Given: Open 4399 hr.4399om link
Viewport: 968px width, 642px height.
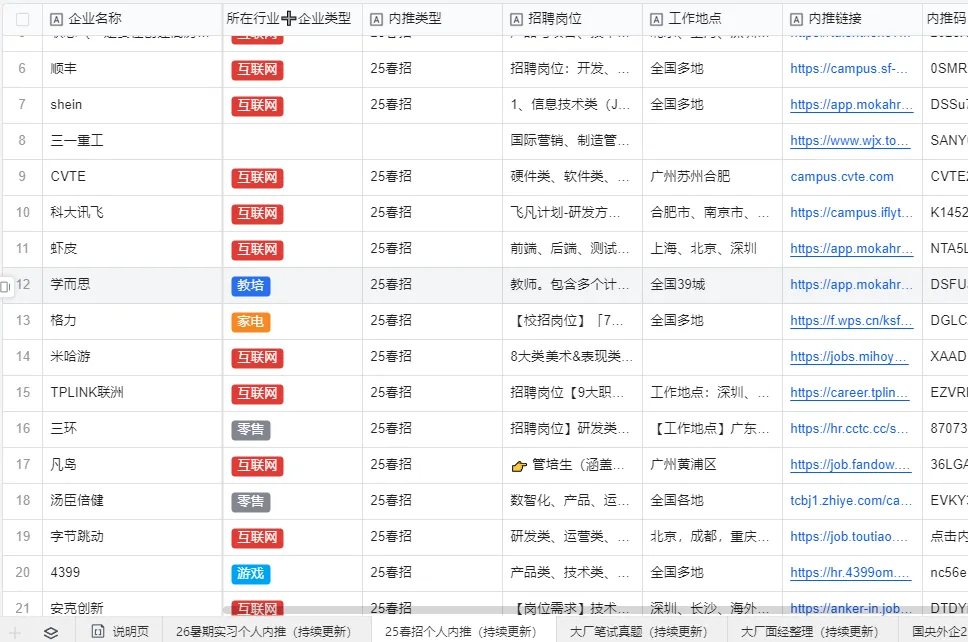Looking at the screenshot, I should (x=850, y=573).
